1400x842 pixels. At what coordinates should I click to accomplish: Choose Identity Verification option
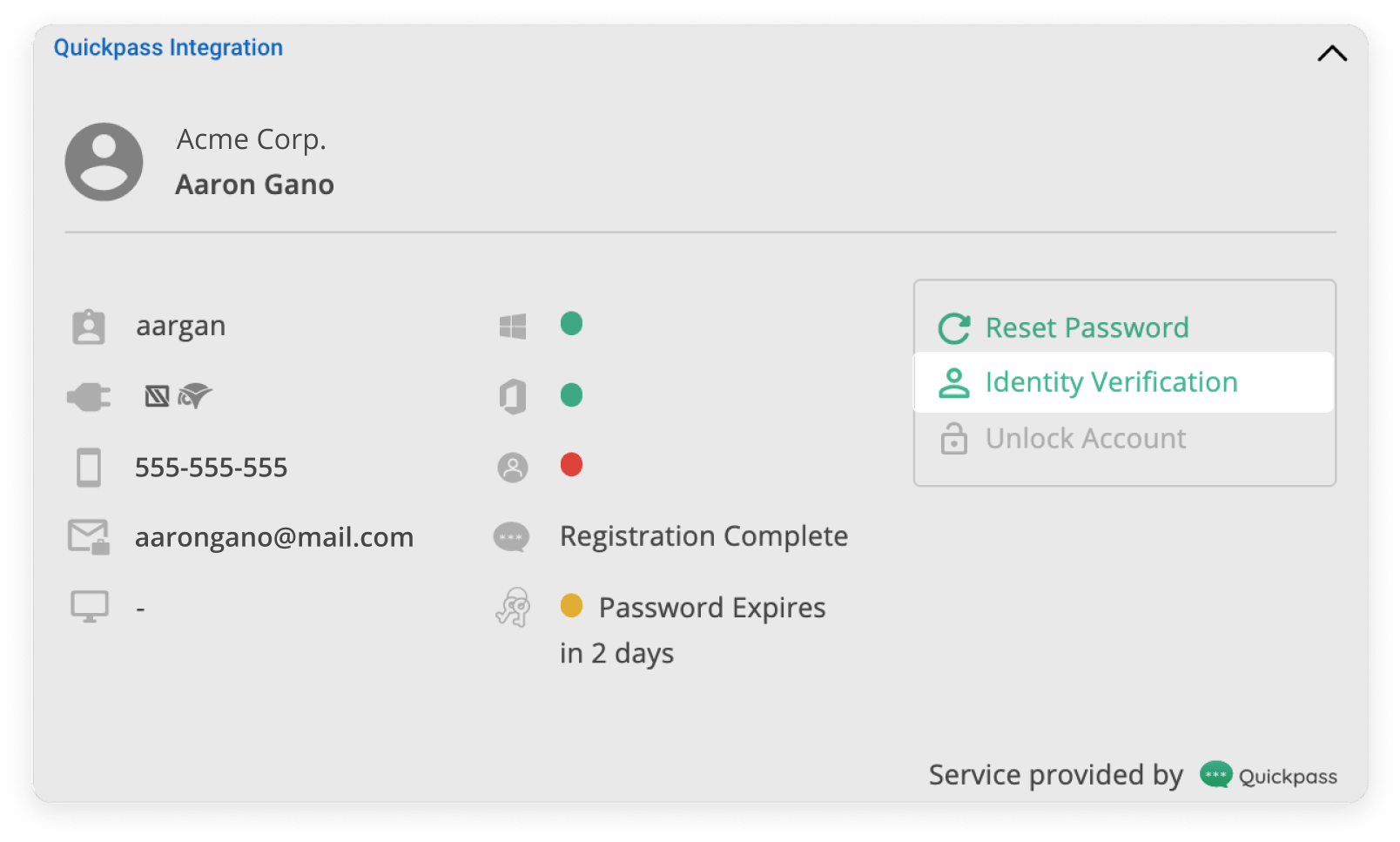(1111, 382)
